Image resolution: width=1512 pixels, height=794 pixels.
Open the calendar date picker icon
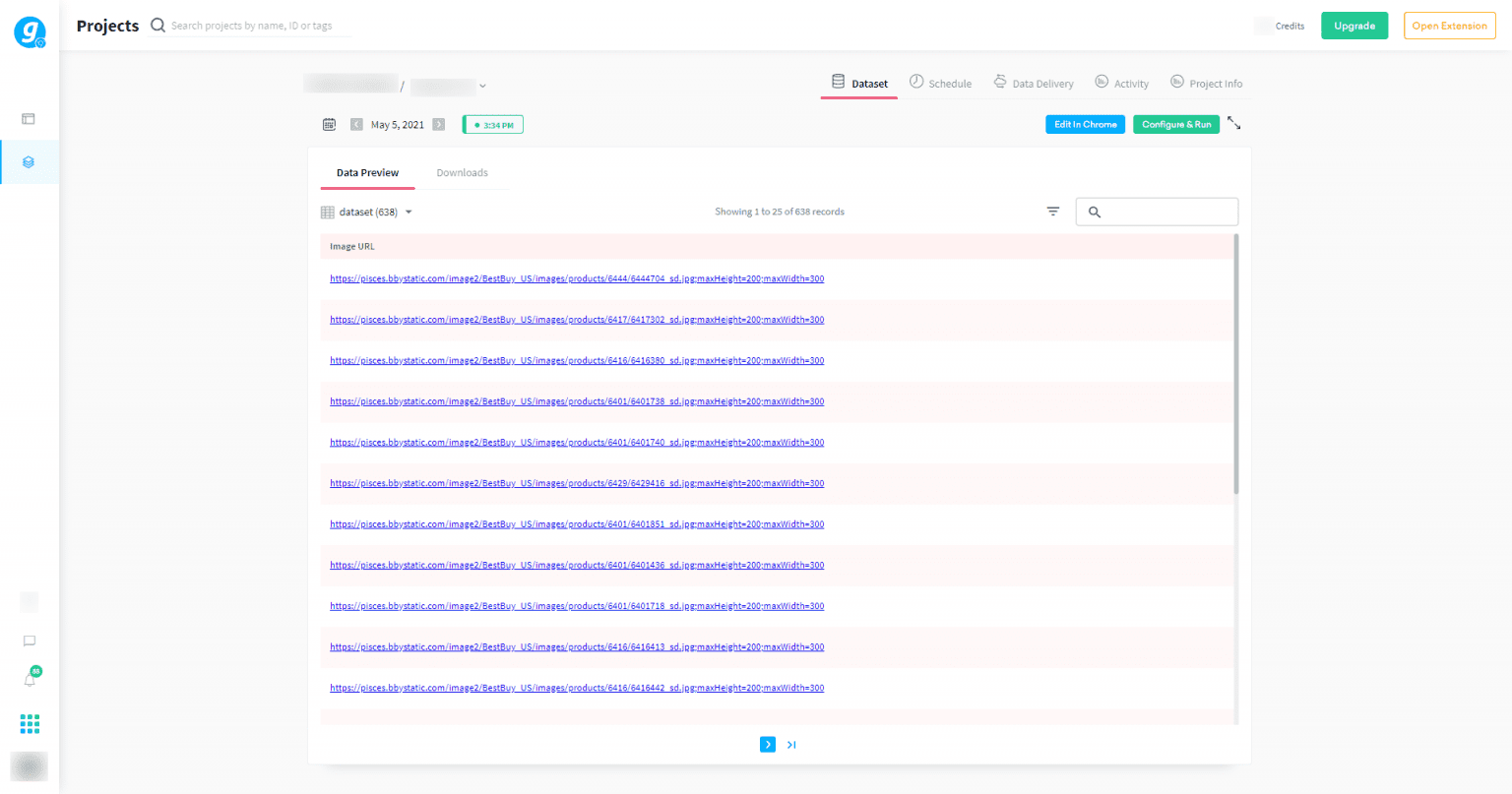(x=329, y=125)
